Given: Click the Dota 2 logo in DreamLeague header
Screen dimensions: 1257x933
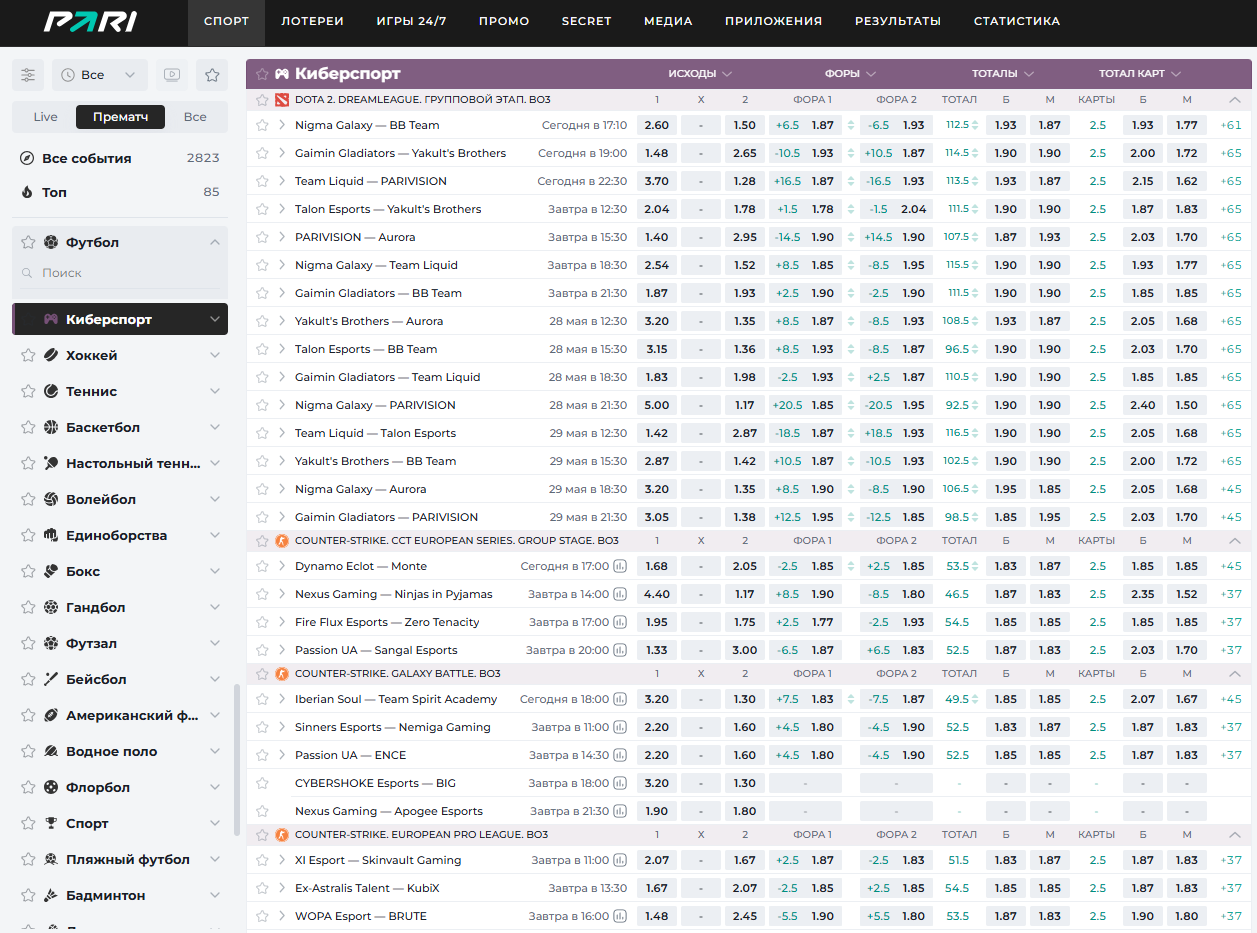Looking at the screenshot, I should tap(282, 100).
